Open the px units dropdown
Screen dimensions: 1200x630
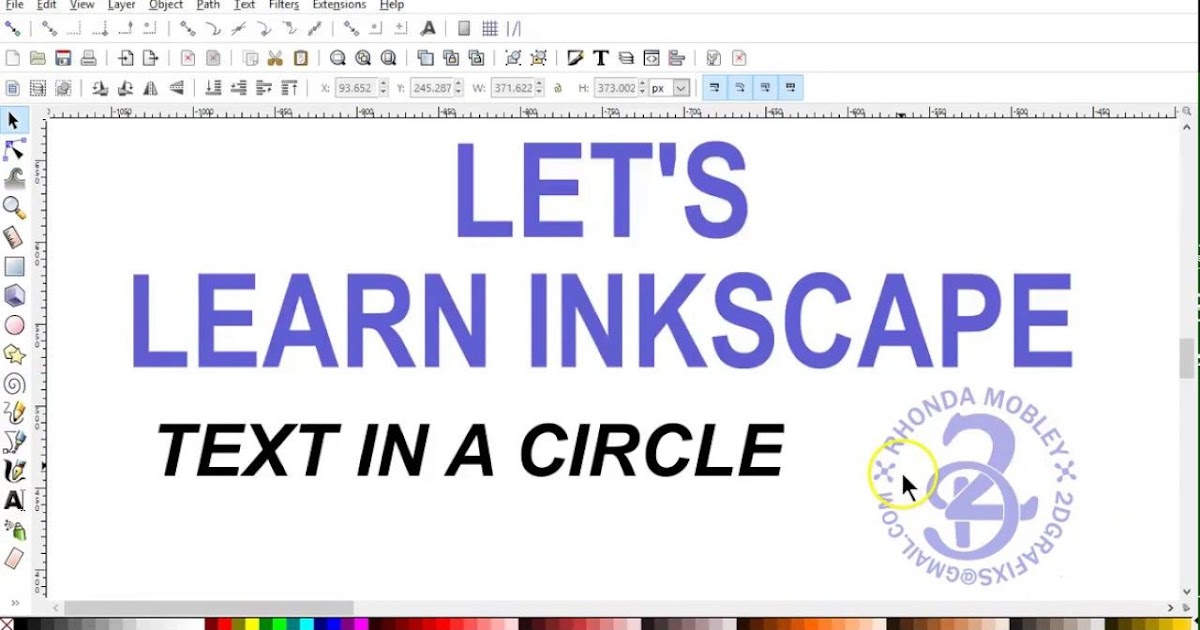pos(670,88)
